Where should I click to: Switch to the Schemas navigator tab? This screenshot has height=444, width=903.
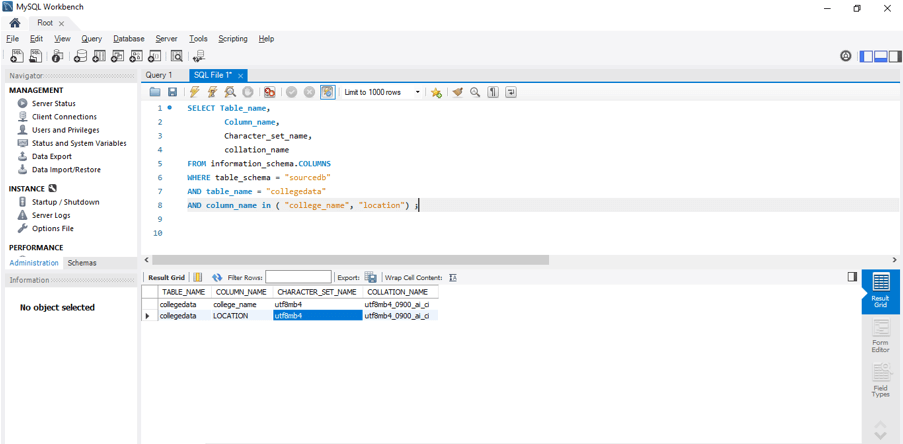pyautogui.click(x=82, y=263)
